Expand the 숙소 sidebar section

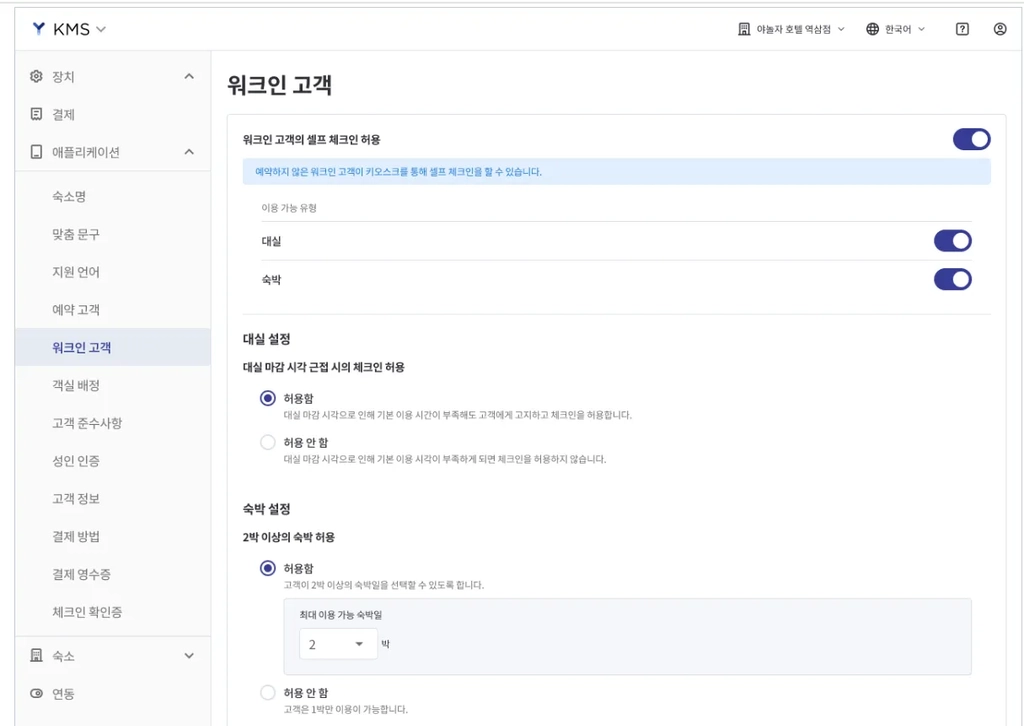(189, 655)
